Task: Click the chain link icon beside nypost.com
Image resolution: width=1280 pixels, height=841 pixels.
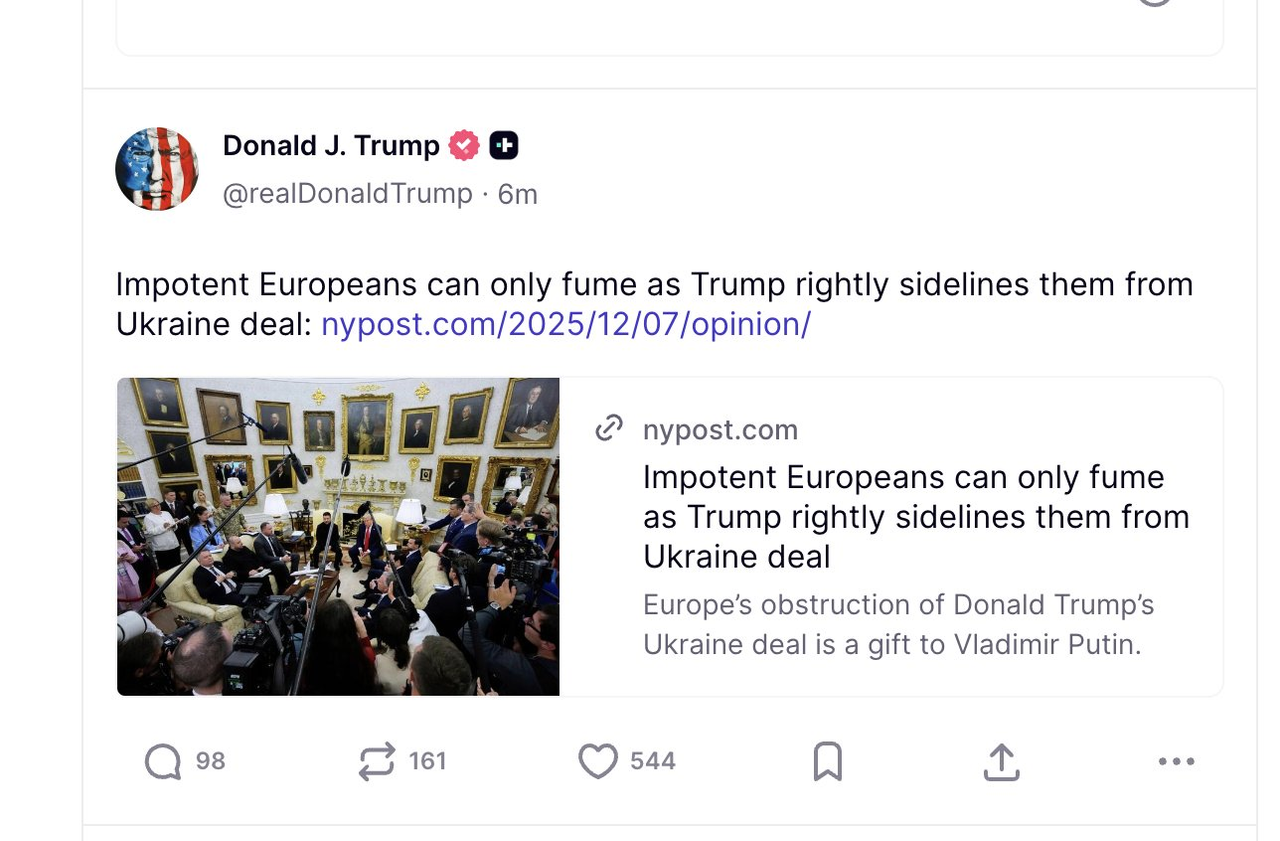Action: pyautogui.click(x=609, y=429)
